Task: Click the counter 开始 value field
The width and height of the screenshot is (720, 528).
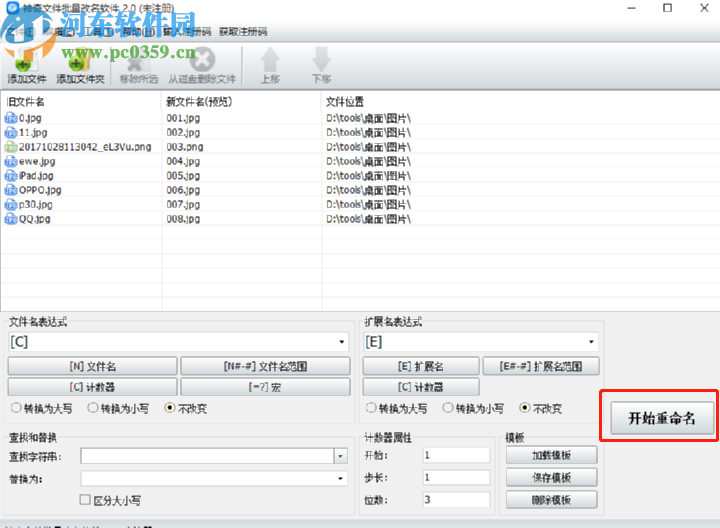Action: pyautogui.click(x=456, y=455)
